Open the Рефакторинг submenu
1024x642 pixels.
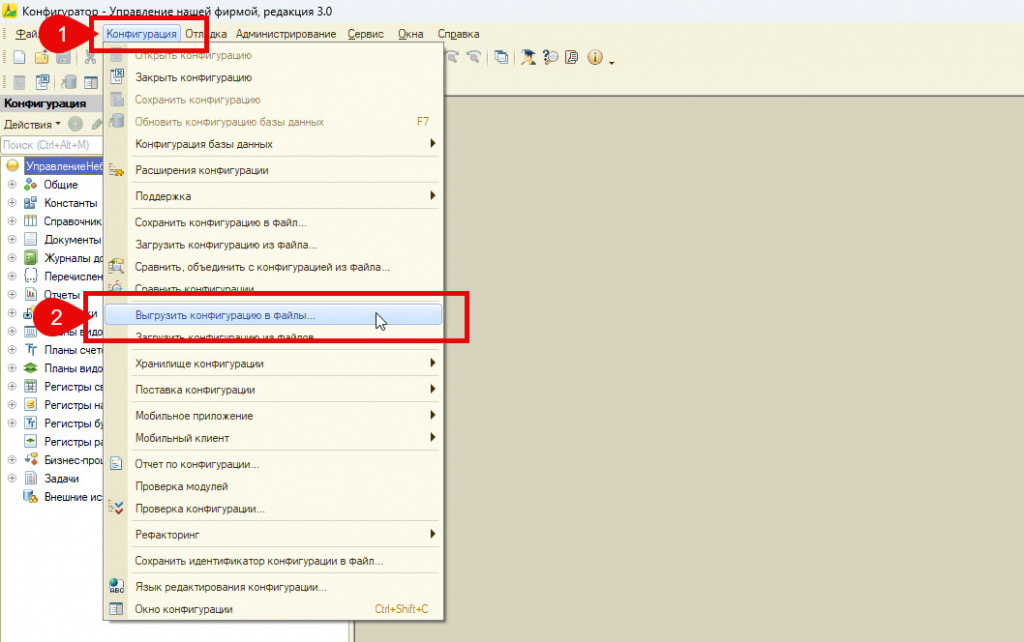click(x=273, y=534)
